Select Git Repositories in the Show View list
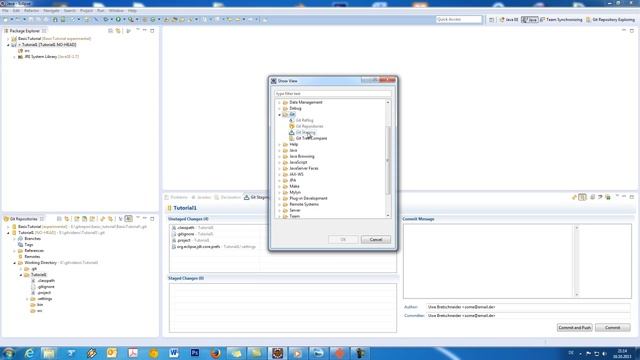640x360 pixels. click(309, 126)
